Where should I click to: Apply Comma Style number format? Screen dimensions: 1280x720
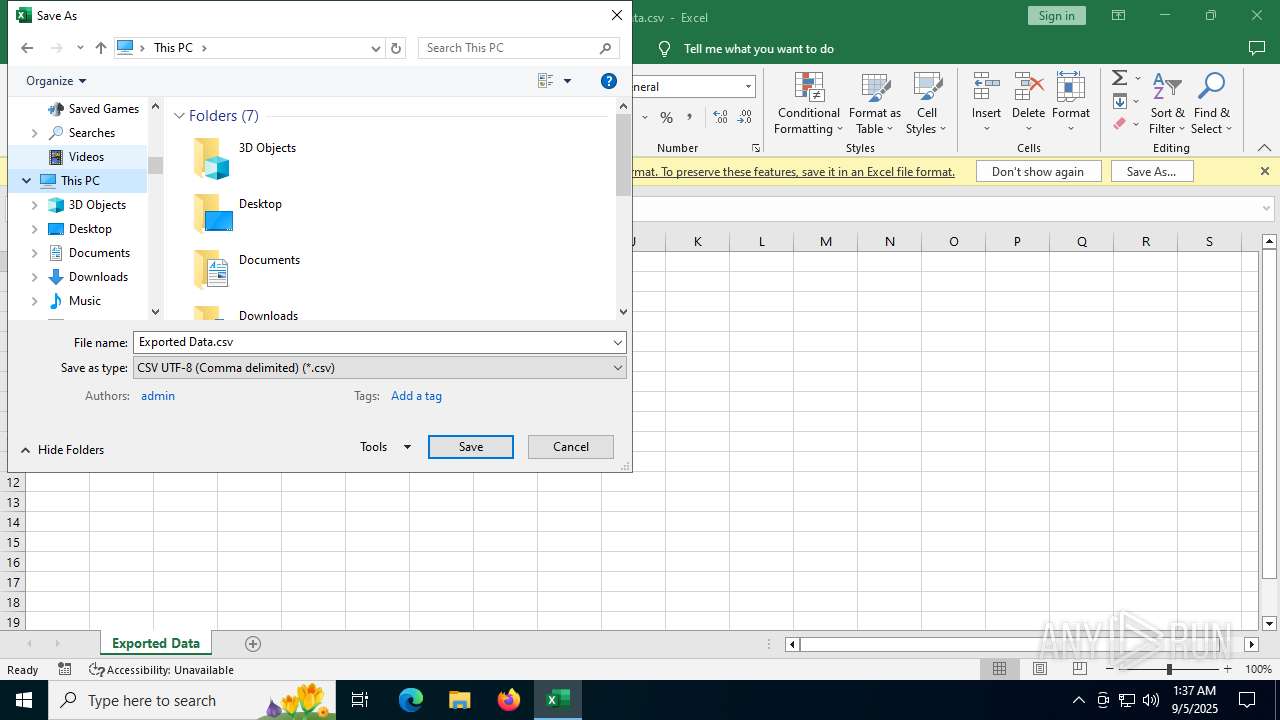click(690, 118)
